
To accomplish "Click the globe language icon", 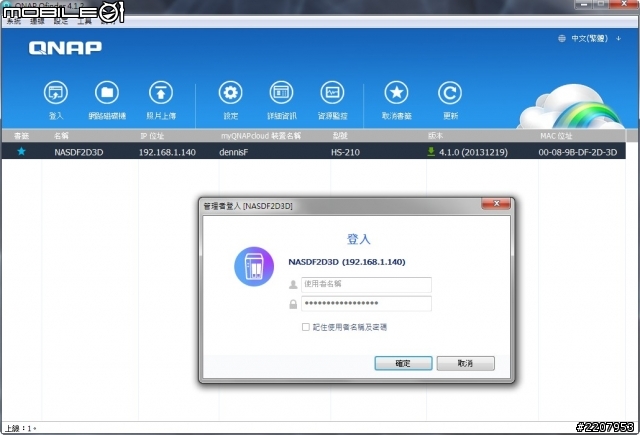I will (562, 38).
